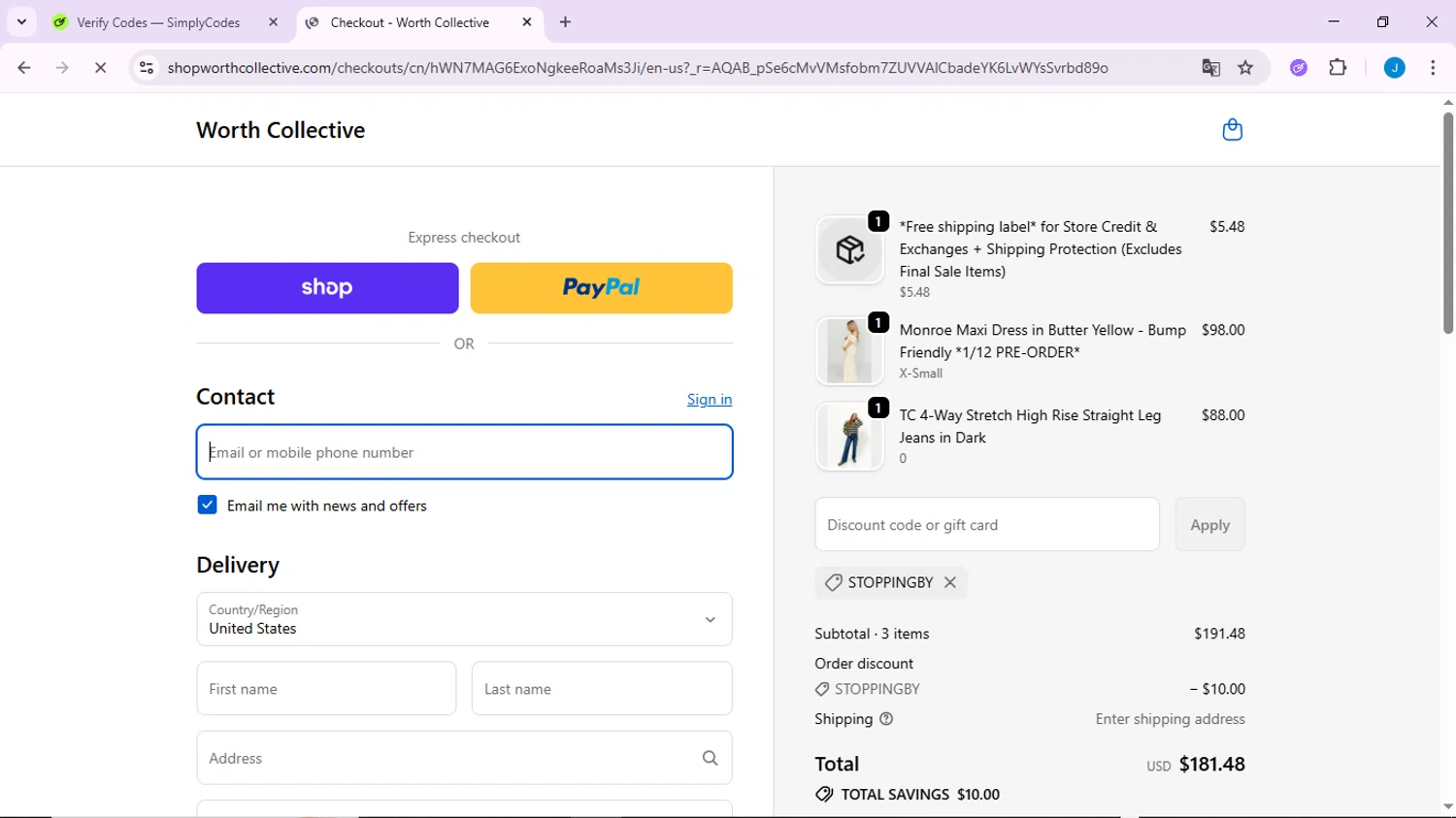Click the page vertical scrollbar
The image size is (1456, 818).
(x=1448, y=223)
